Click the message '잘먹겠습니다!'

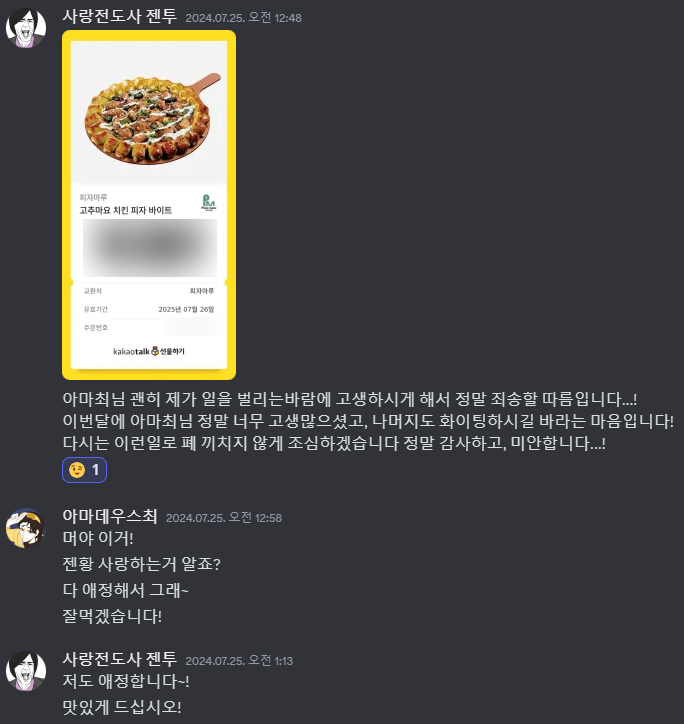pyautogui.click(x=112, y=616)
